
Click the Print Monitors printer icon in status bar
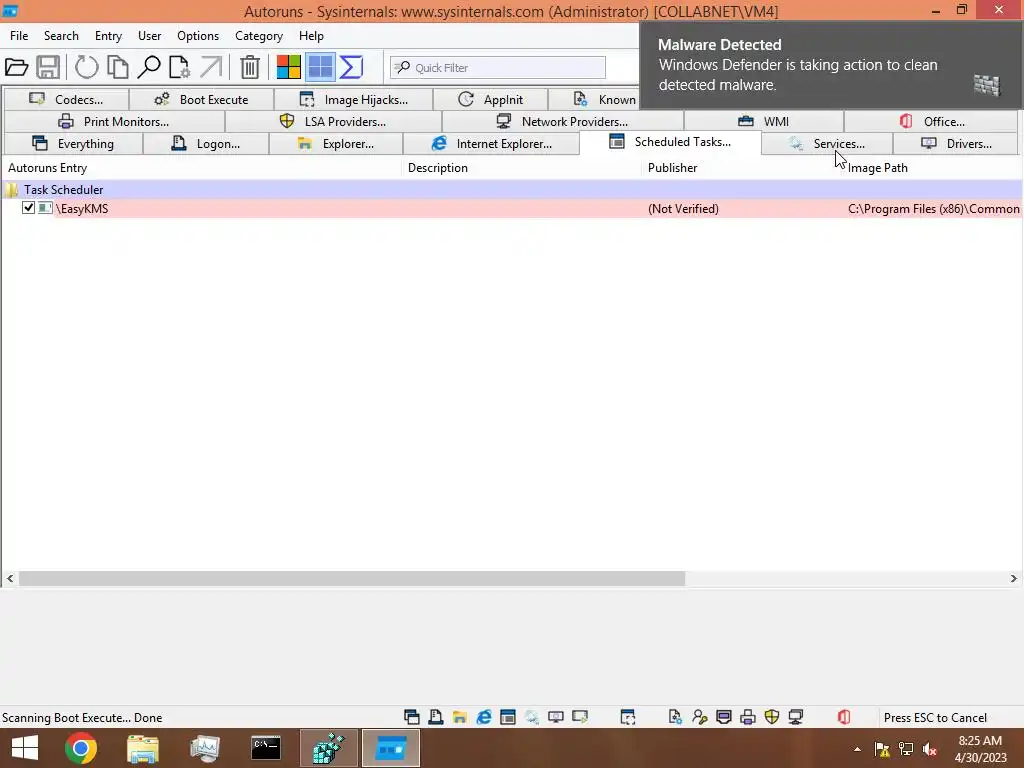[748, 717]
